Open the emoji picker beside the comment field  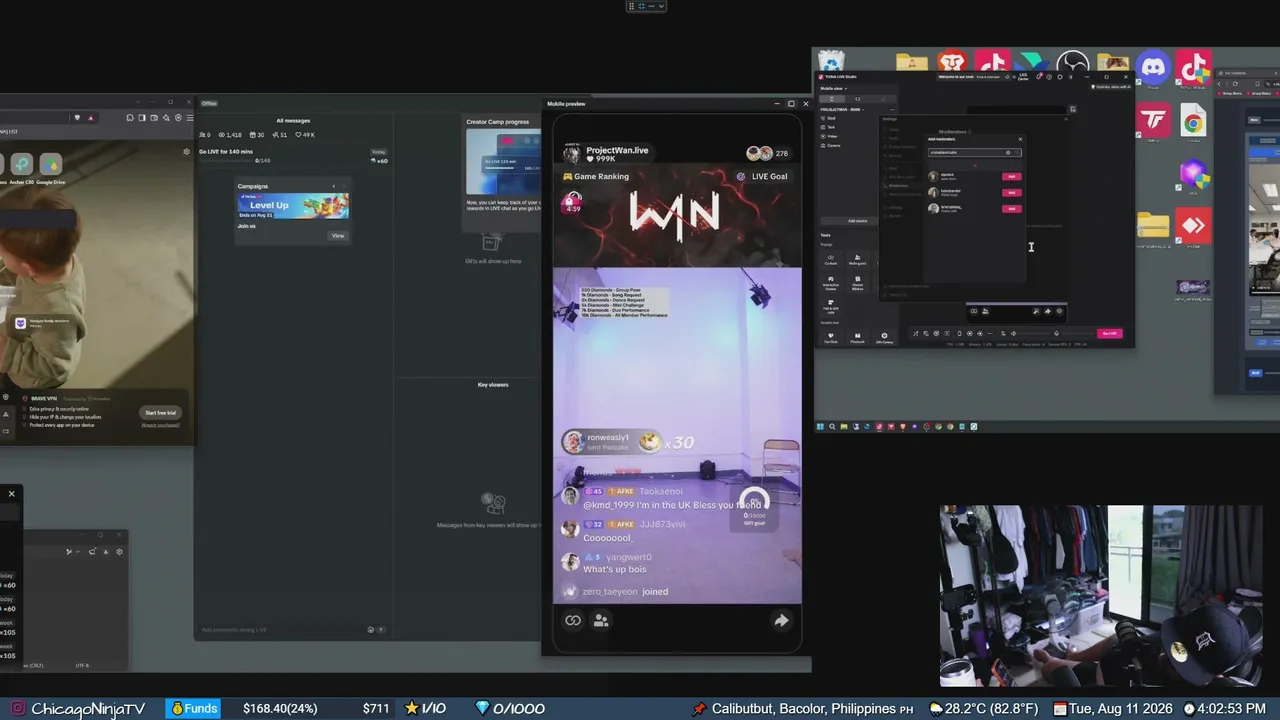click(x=371, y=630)
